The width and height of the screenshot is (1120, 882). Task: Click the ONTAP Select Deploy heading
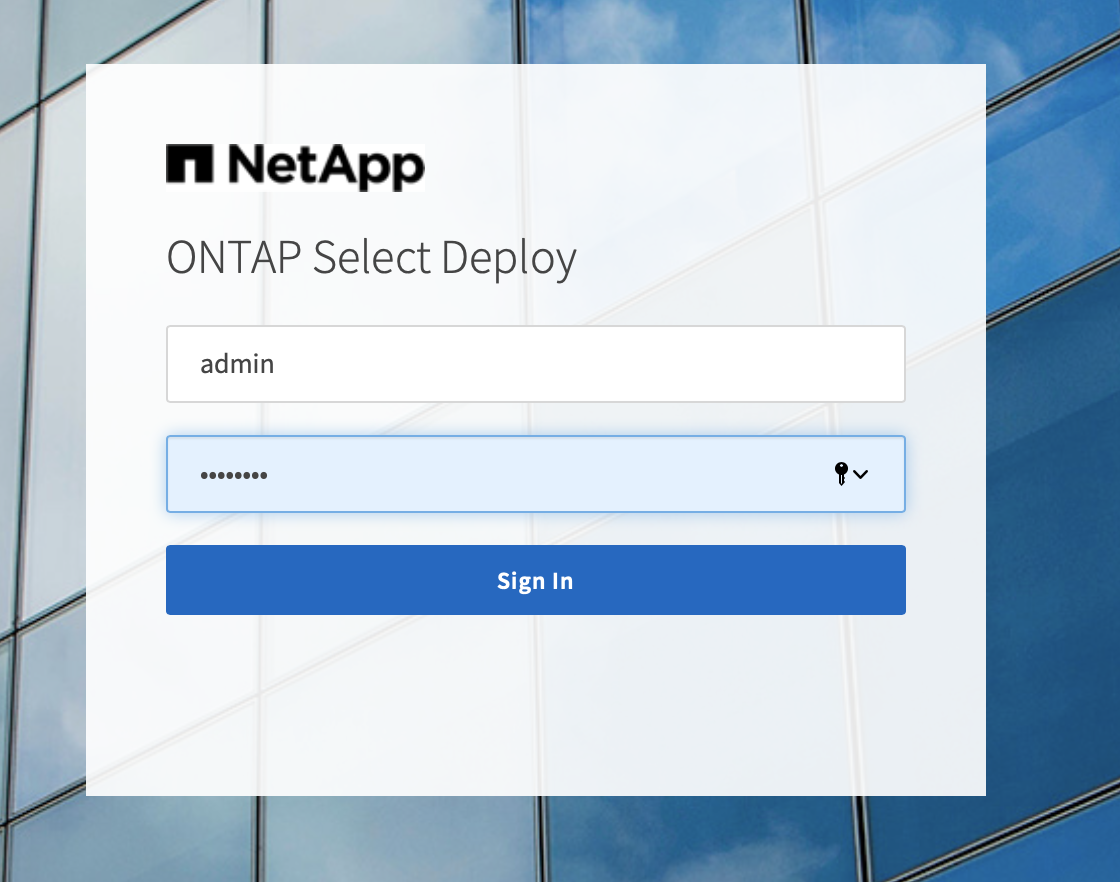[x=371, y=259]
